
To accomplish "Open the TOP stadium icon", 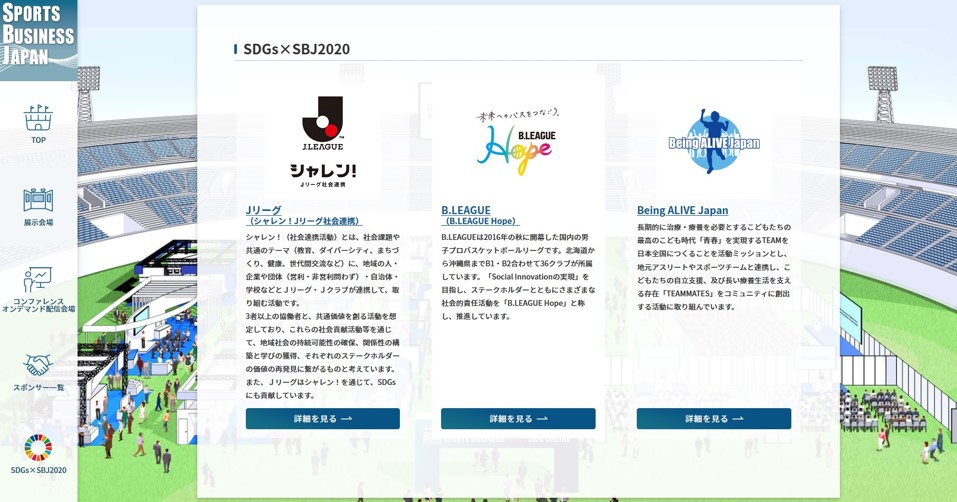I will pyautogui.click(x=38, y=117).
